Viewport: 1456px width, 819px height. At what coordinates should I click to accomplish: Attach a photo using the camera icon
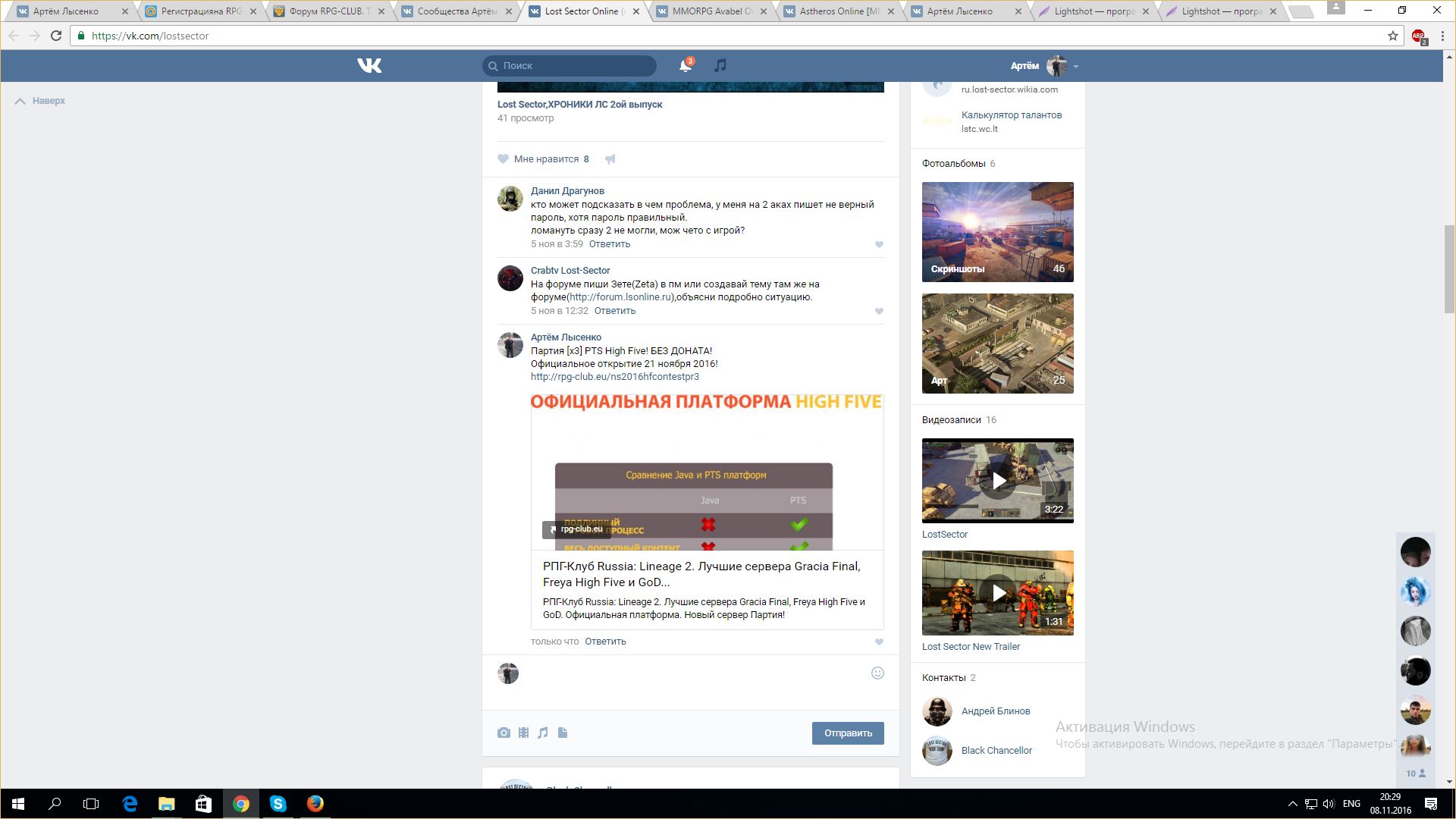coord(504,733)
